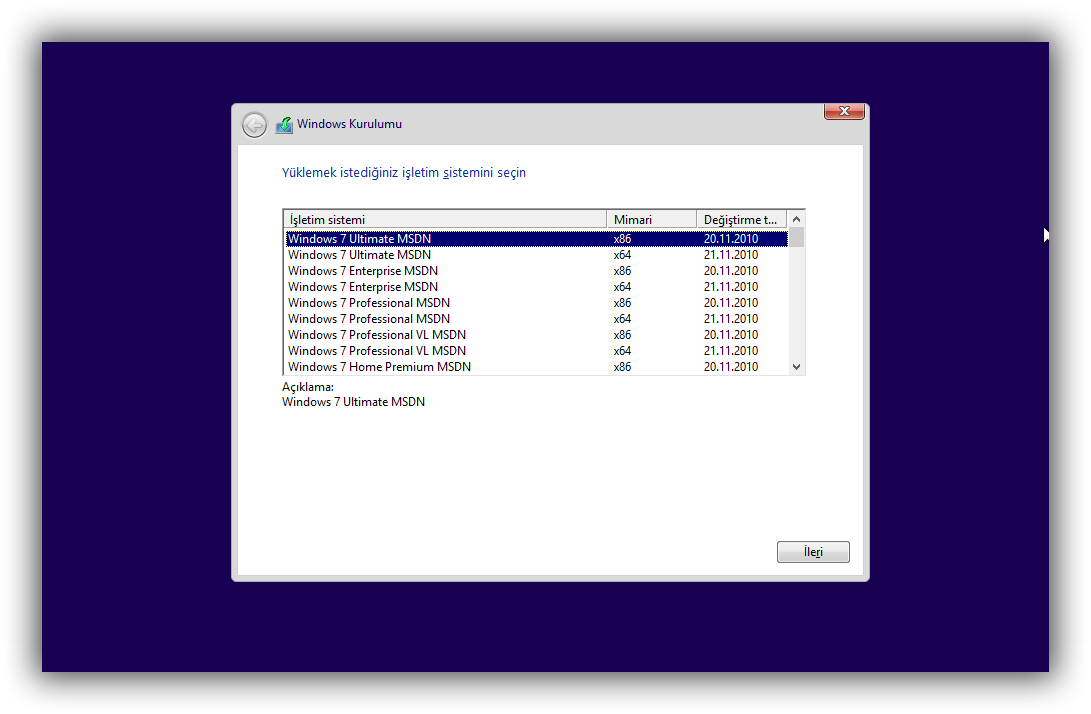This screenshot has width=1091, height=714.
Task: Sort list by Mimari column
Action: tap(650, 219)
